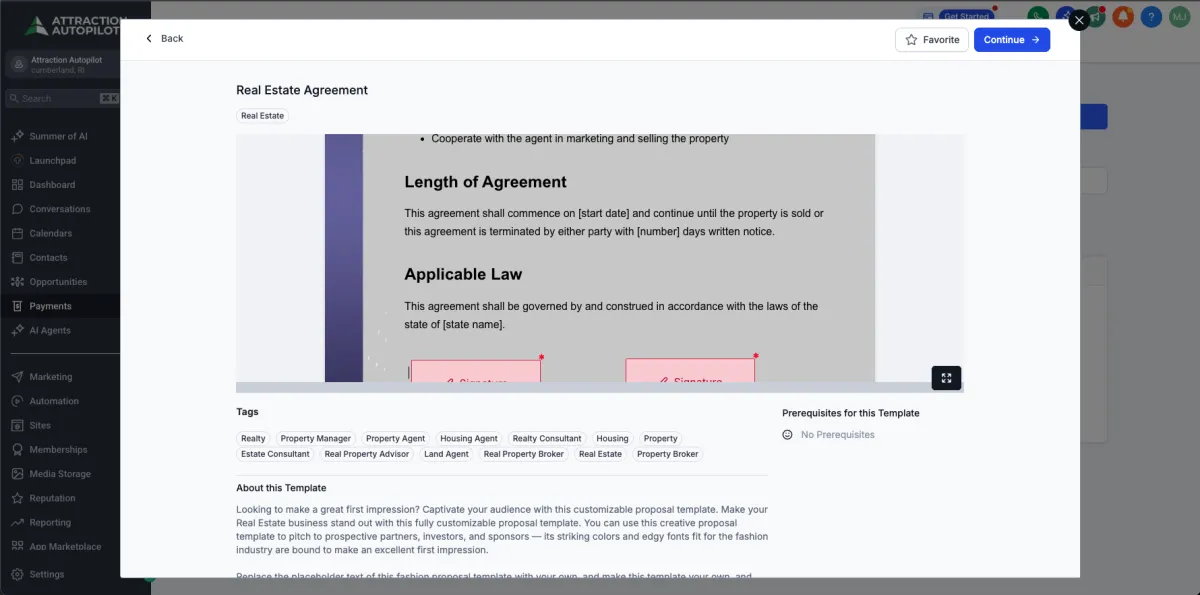
Task: Go back with the Back button
Action: point(164,39)
